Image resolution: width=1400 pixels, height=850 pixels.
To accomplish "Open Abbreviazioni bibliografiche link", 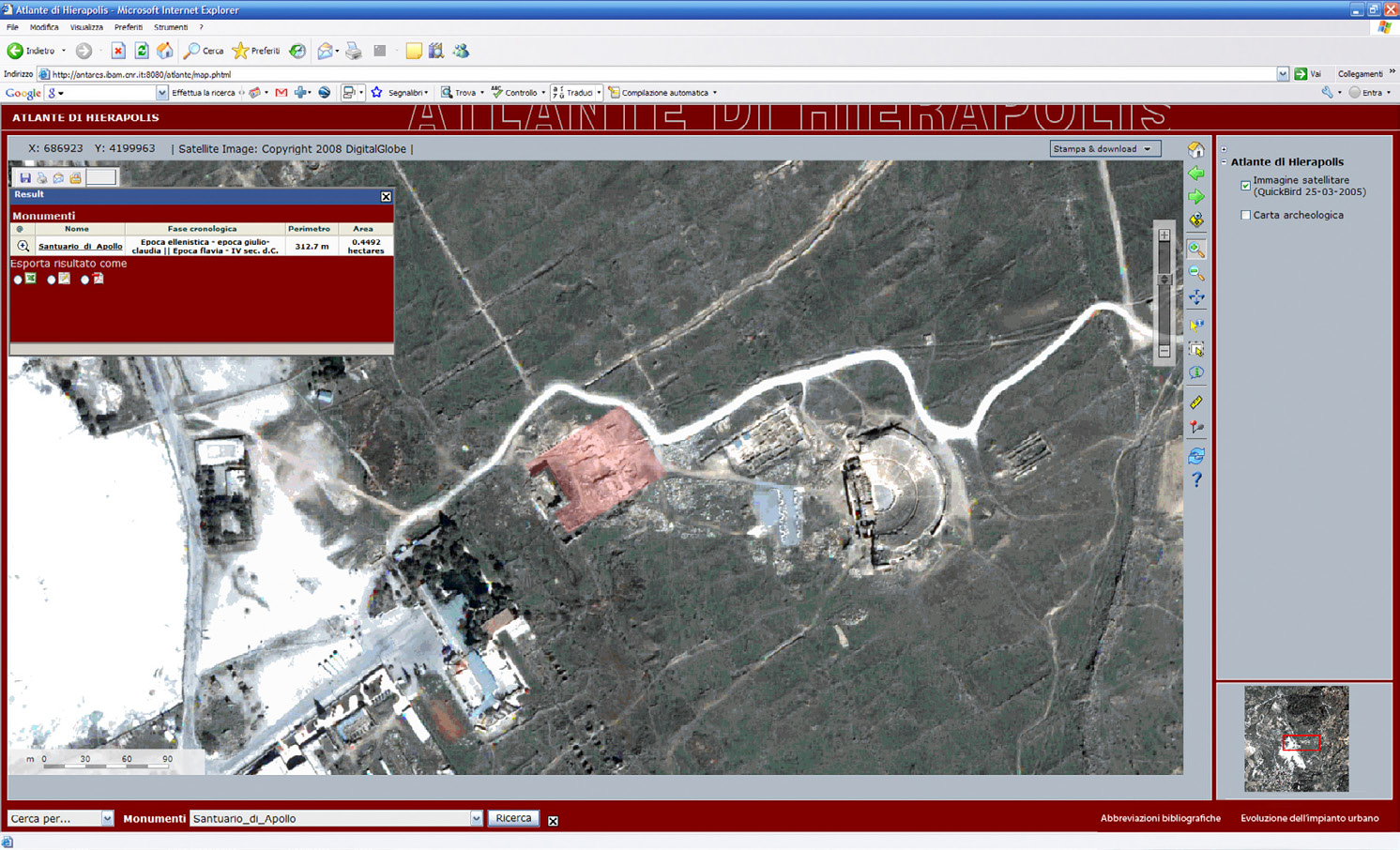I will click(1160, 818).
